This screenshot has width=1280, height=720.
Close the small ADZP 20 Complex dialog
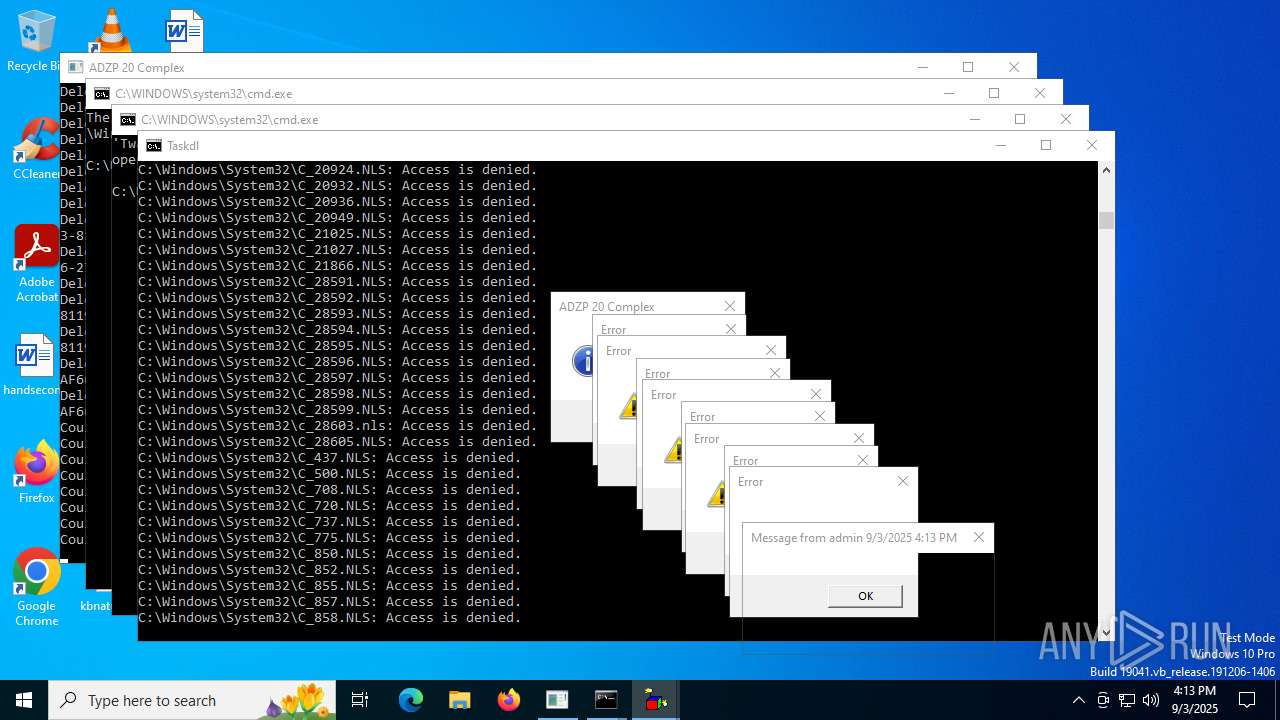pos(730,306)
